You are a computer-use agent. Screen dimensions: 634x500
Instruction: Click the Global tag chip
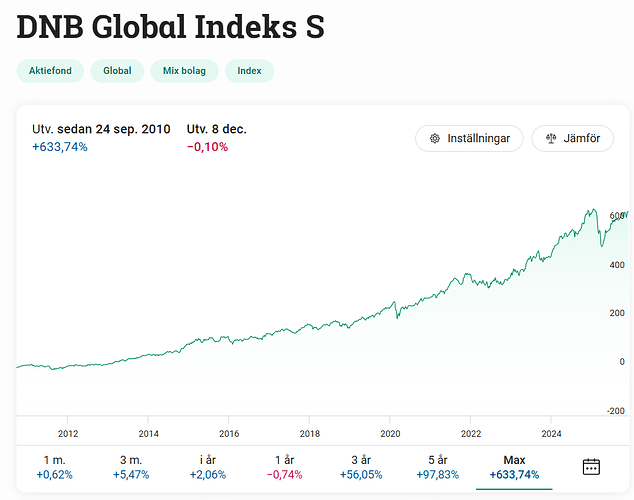click(117, 71)
